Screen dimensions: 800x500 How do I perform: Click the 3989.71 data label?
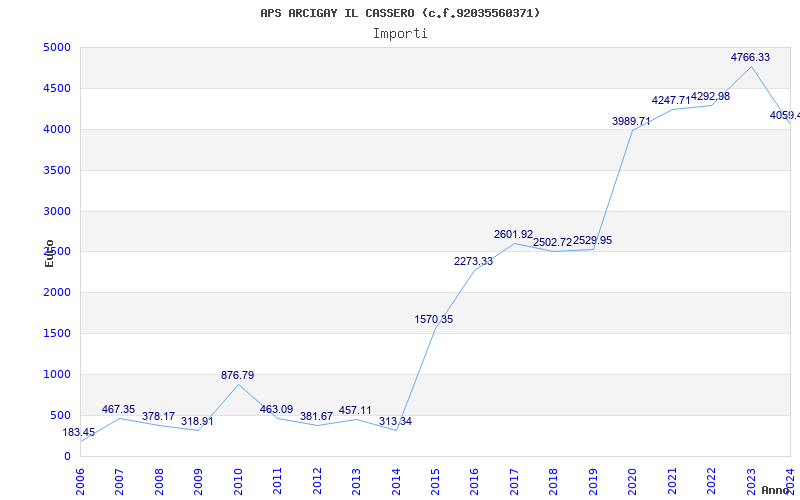tap(632, 121)
